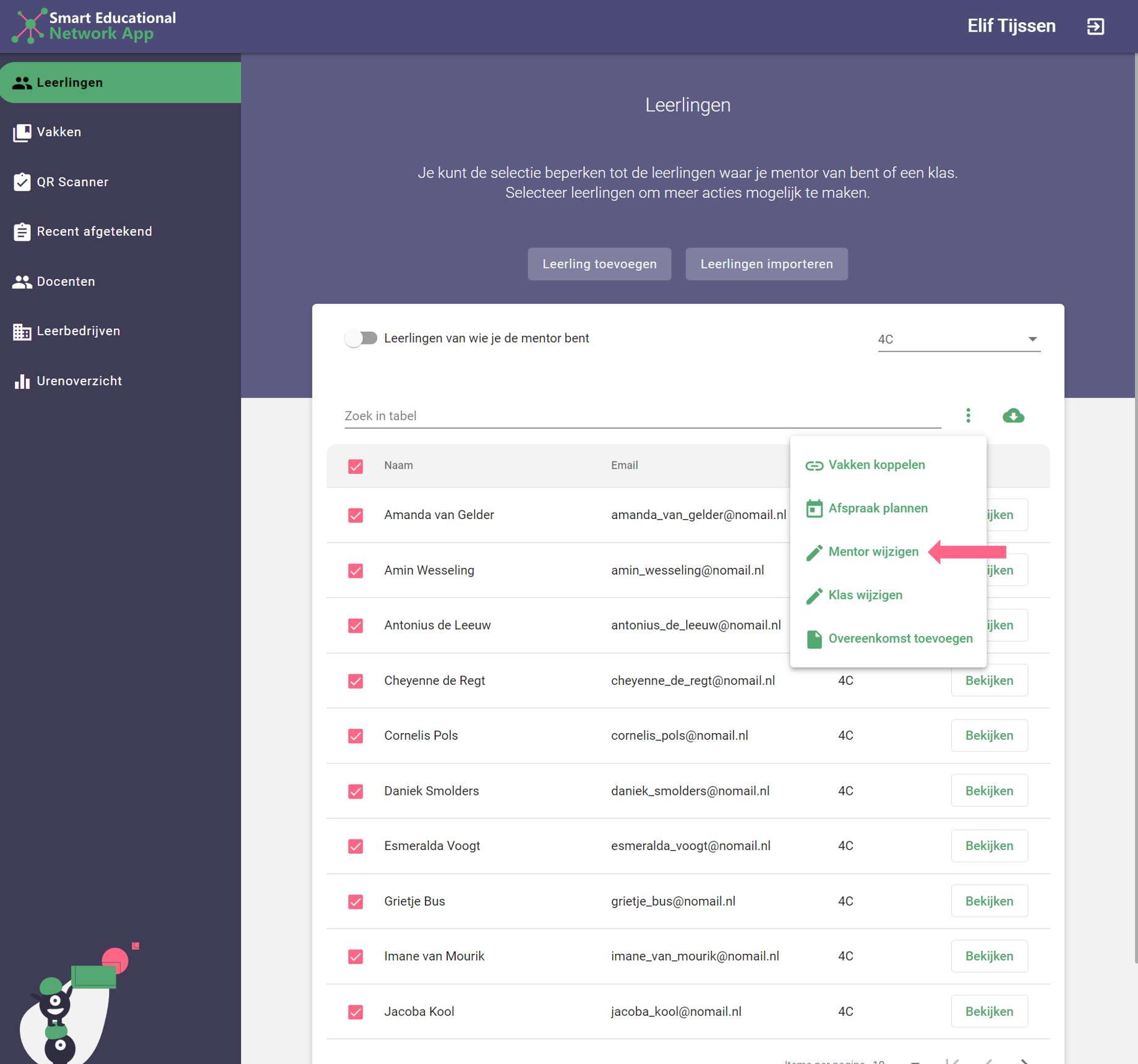
Task: Open the three-dot actions menu
Action: pos(968,416)
